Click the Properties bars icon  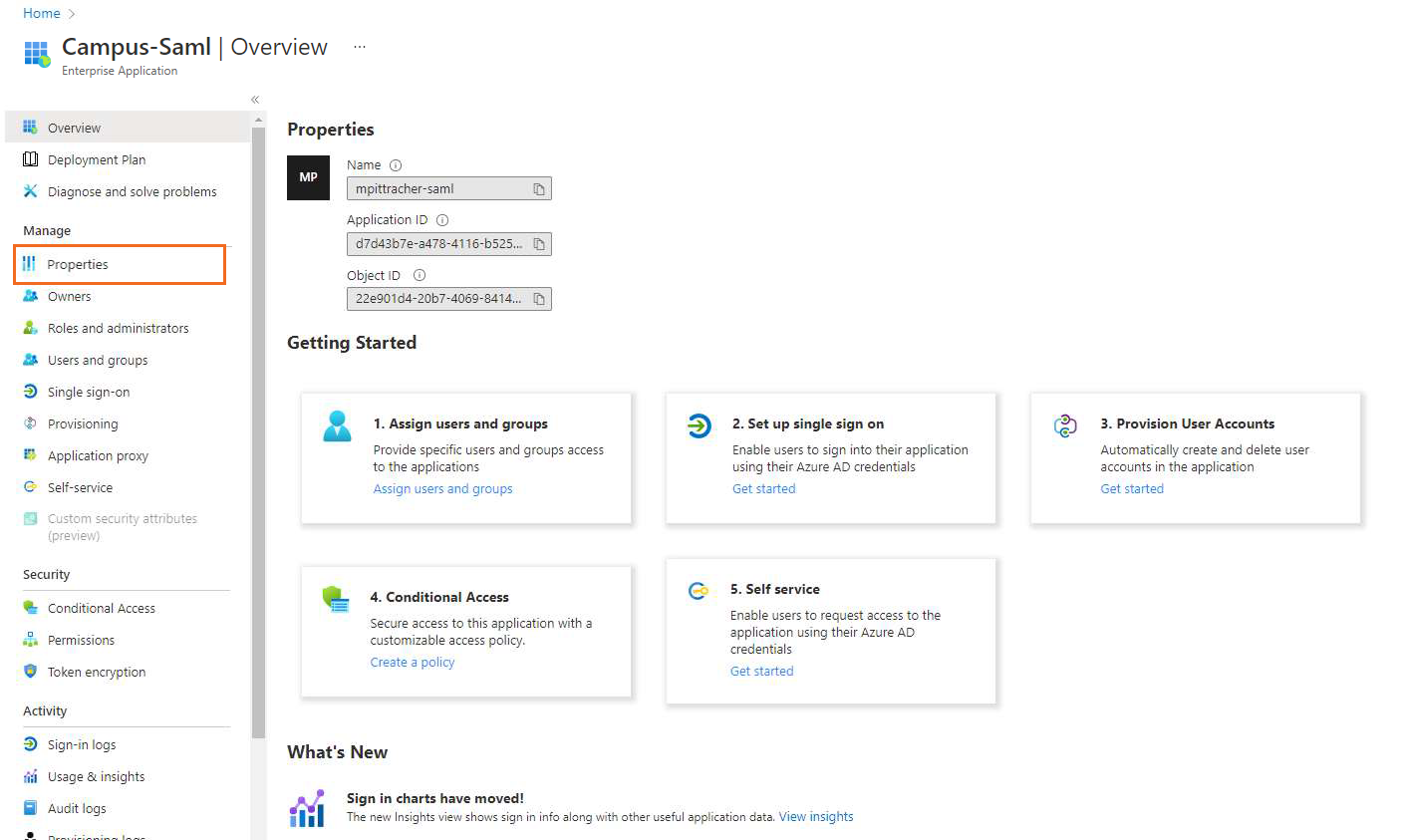(x=29, y=264)
